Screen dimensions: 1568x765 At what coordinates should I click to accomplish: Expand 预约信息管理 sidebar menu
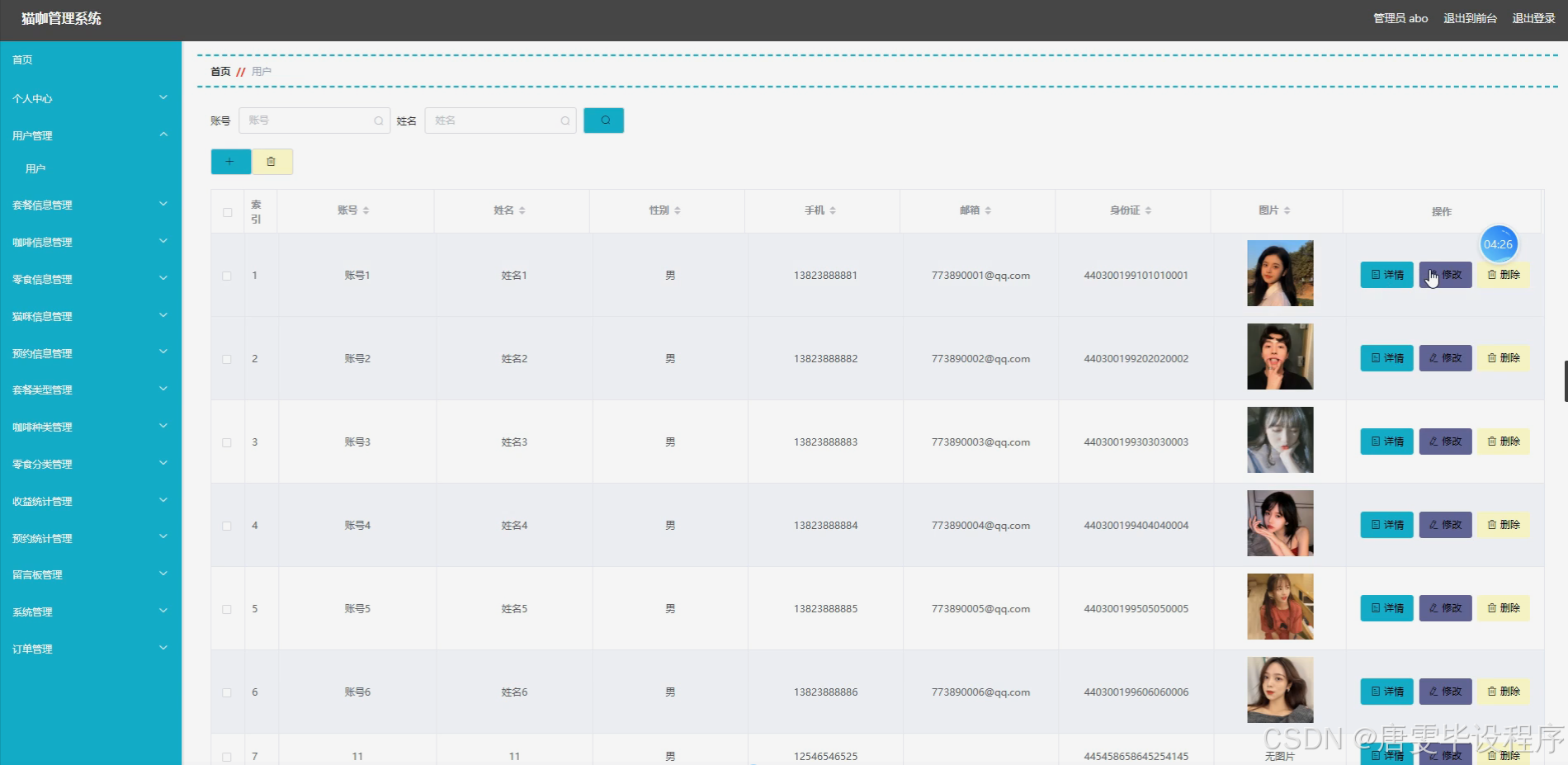tap(91, 353)
